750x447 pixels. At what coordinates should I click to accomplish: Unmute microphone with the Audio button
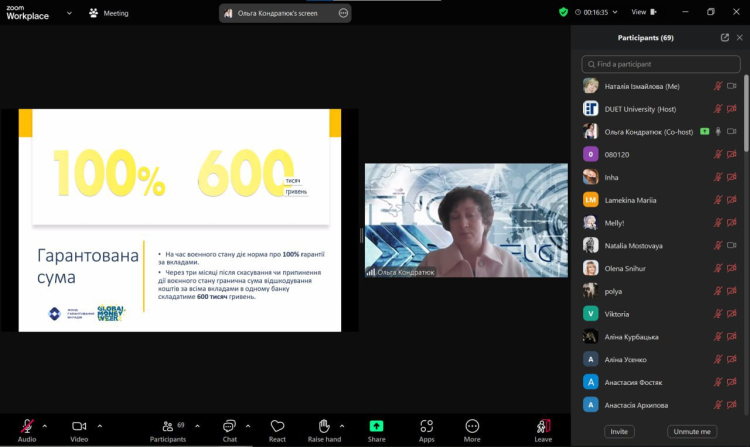[x=27, y=427]
